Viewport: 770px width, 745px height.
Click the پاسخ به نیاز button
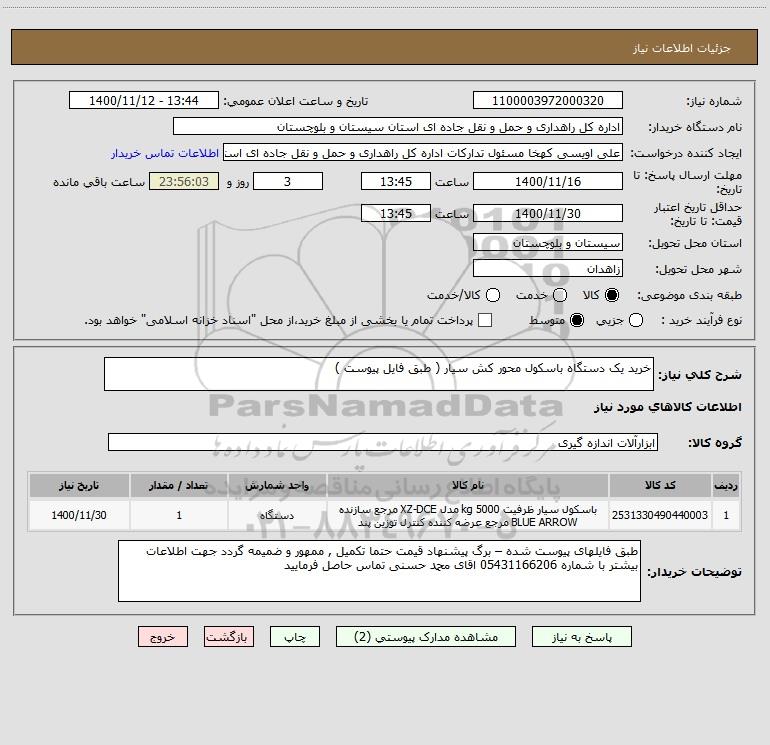click(582, 637)
